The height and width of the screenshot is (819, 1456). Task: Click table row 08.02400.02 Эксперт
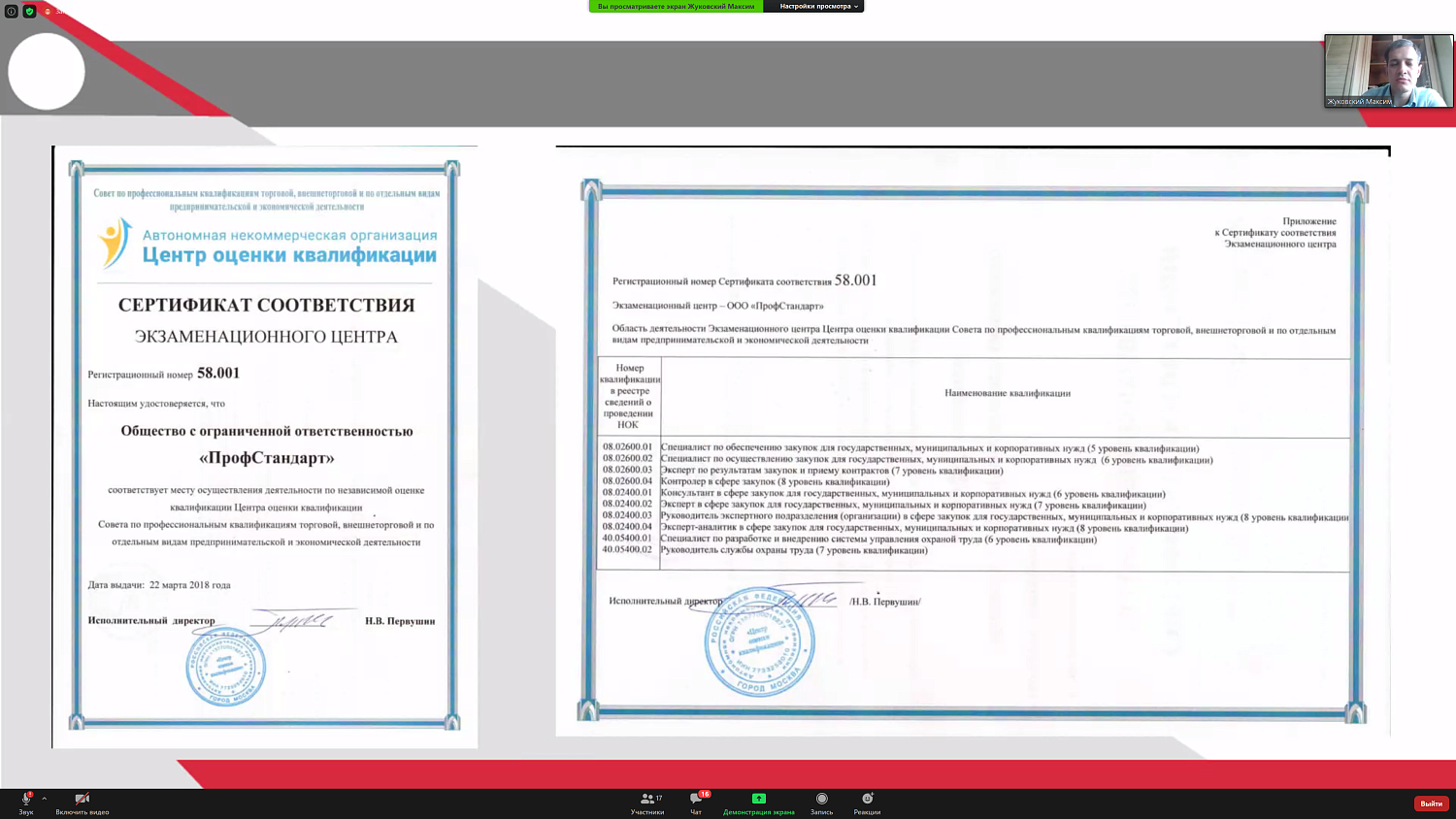point(974,505)
